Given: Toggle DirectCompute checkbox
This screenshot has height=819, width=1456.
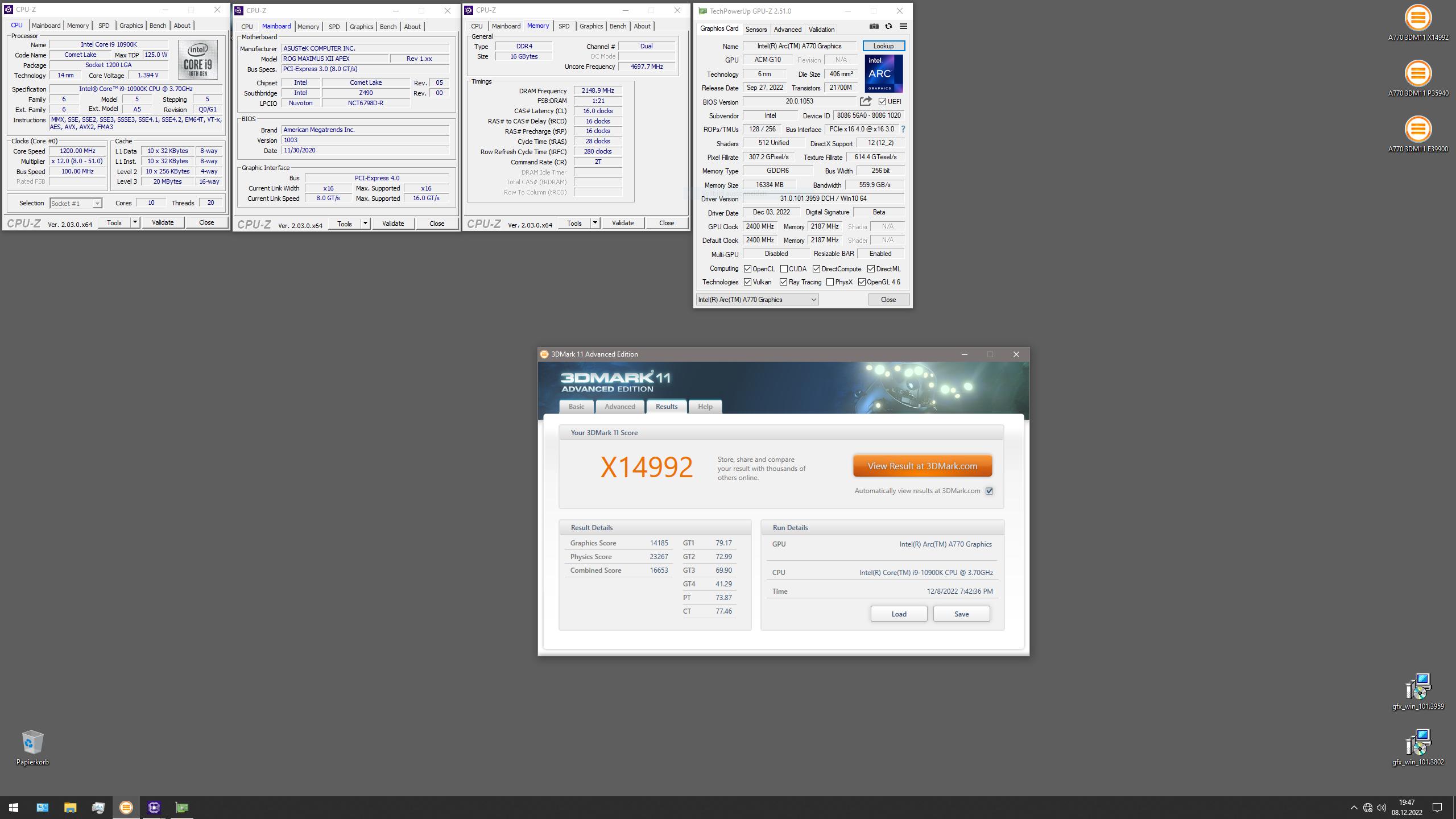Looking at the screenshot, I should [816, 269].
